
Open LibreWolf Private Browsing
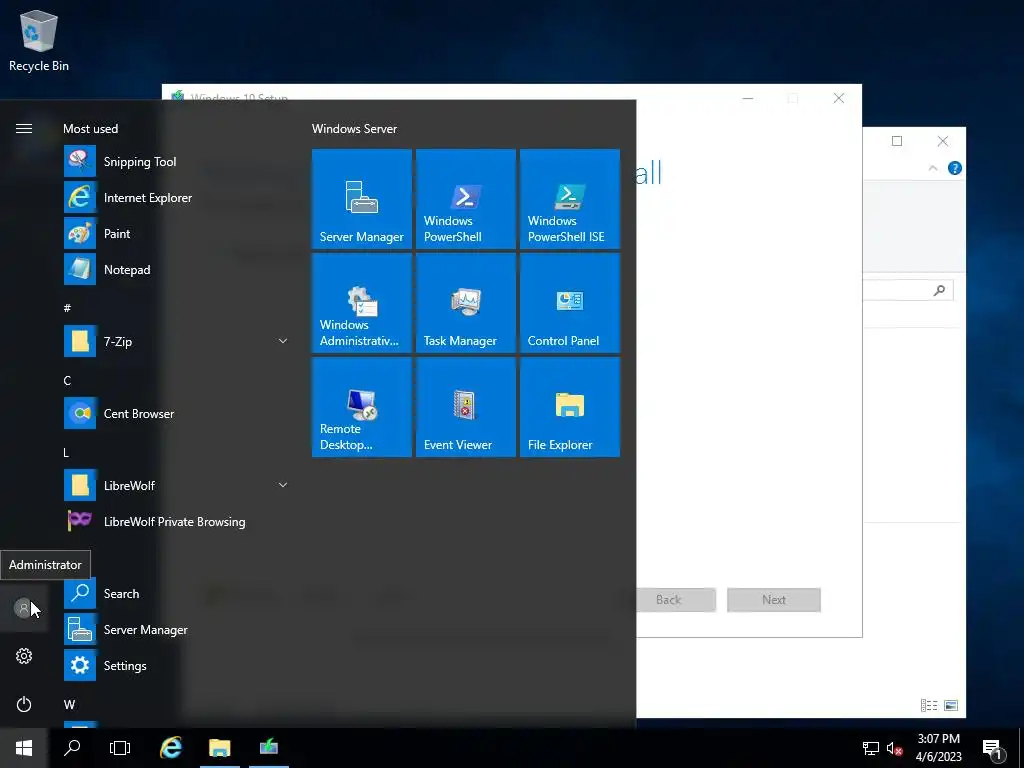[176, 521]
